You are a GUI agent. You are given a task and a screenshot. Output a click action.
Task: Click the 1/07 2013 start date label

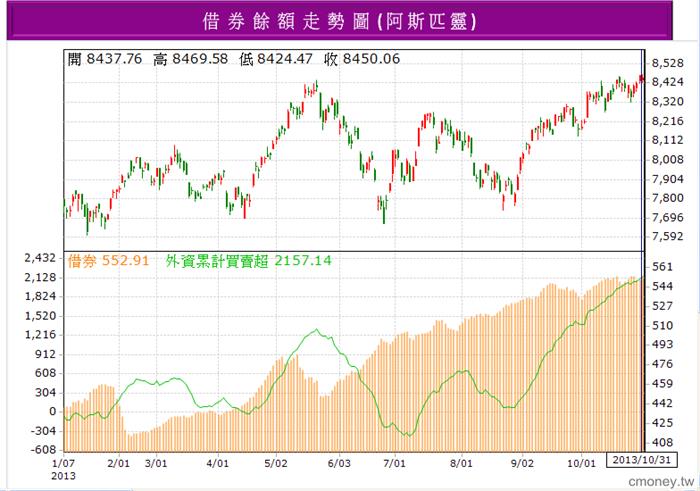pyautogui.click(x=63, y=469)
